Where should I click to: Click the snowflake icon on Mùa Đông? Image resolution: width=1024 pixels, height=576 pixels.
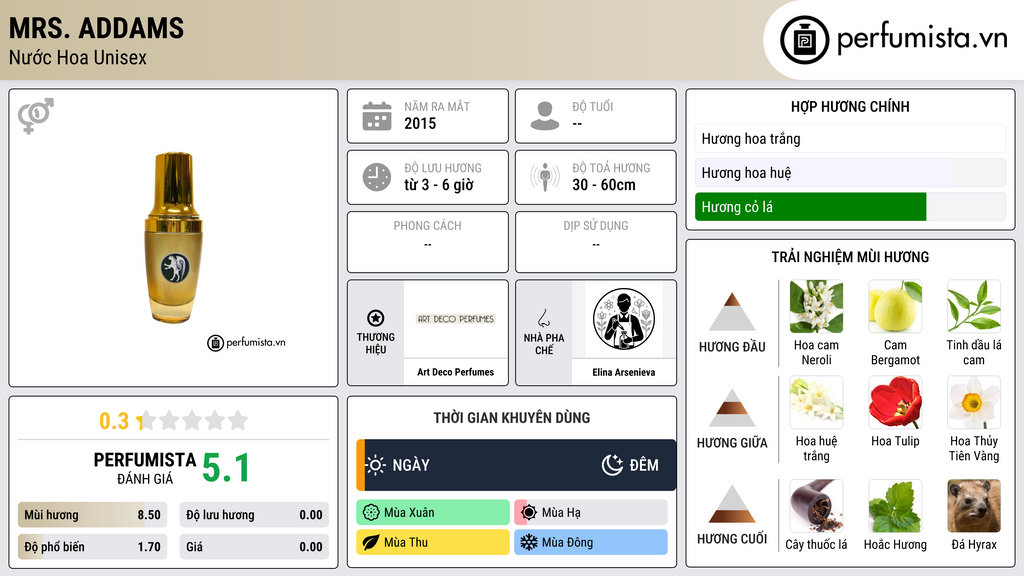pyautogui.click(x=529, y=542)
